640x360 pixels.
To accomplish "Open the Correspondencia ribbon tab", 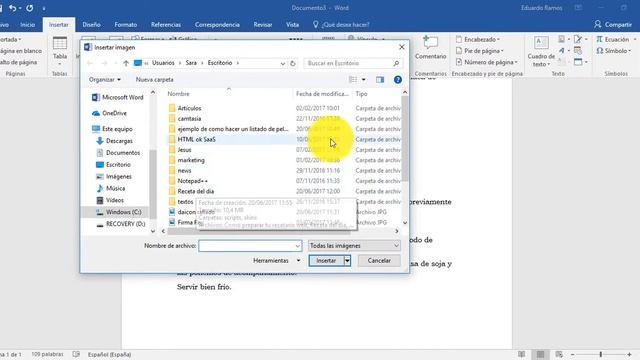I will (217, 24).
